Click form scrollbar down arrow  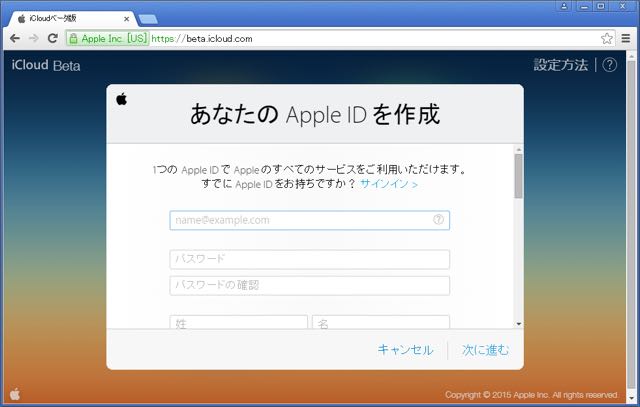coord(519,324)
